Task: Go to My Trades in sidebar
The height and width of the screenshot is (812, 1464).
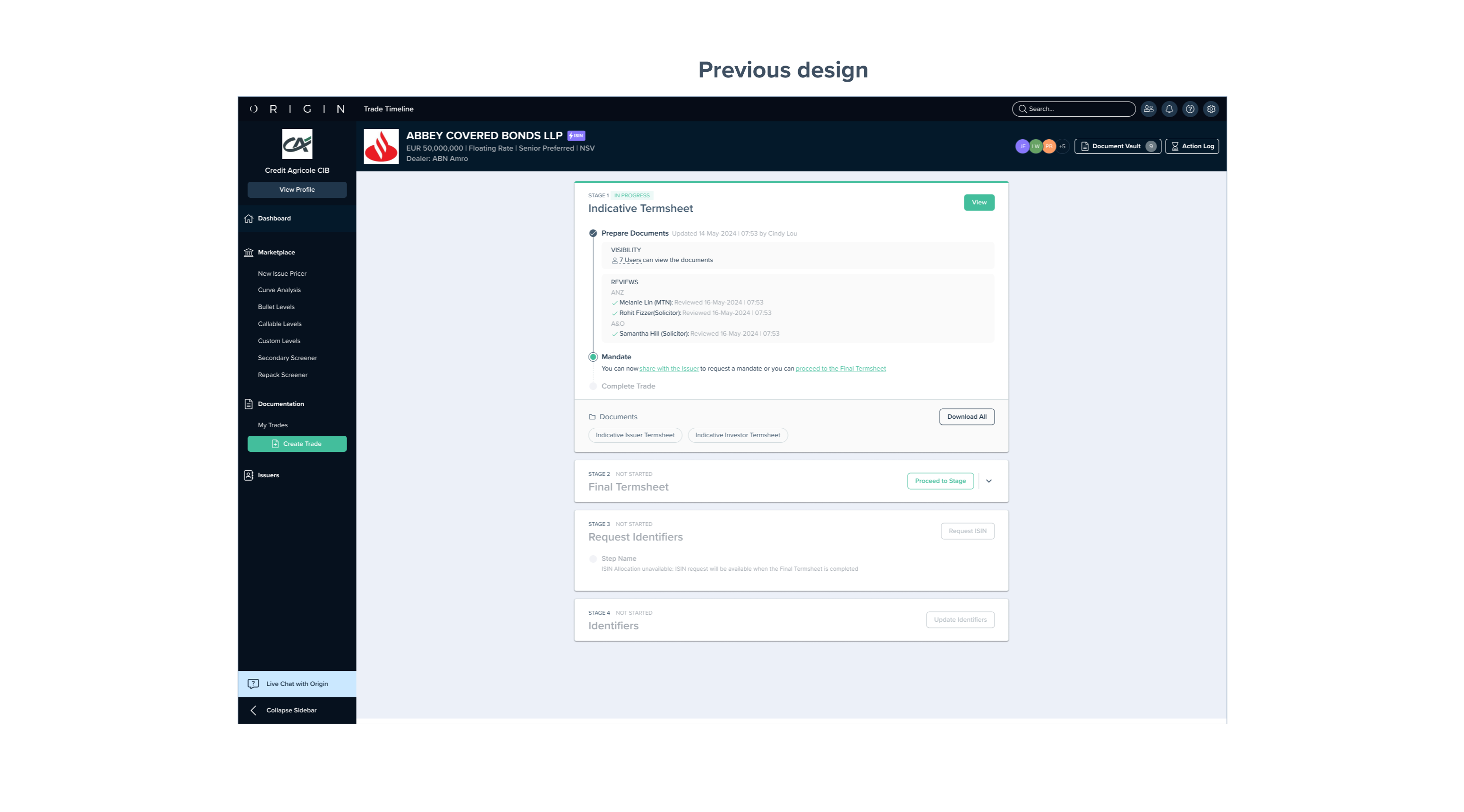Action: click(273, 426)
